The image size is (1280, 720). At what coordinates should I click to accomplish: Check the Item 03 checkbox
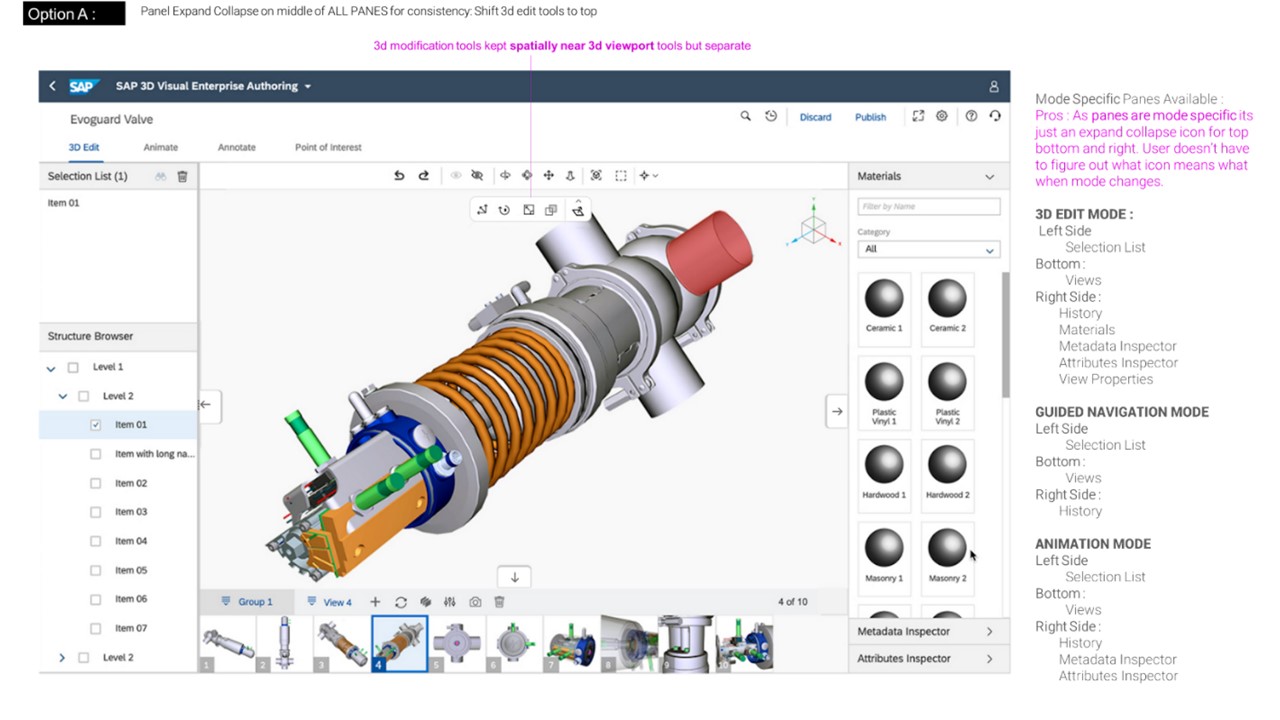[96, 512]
